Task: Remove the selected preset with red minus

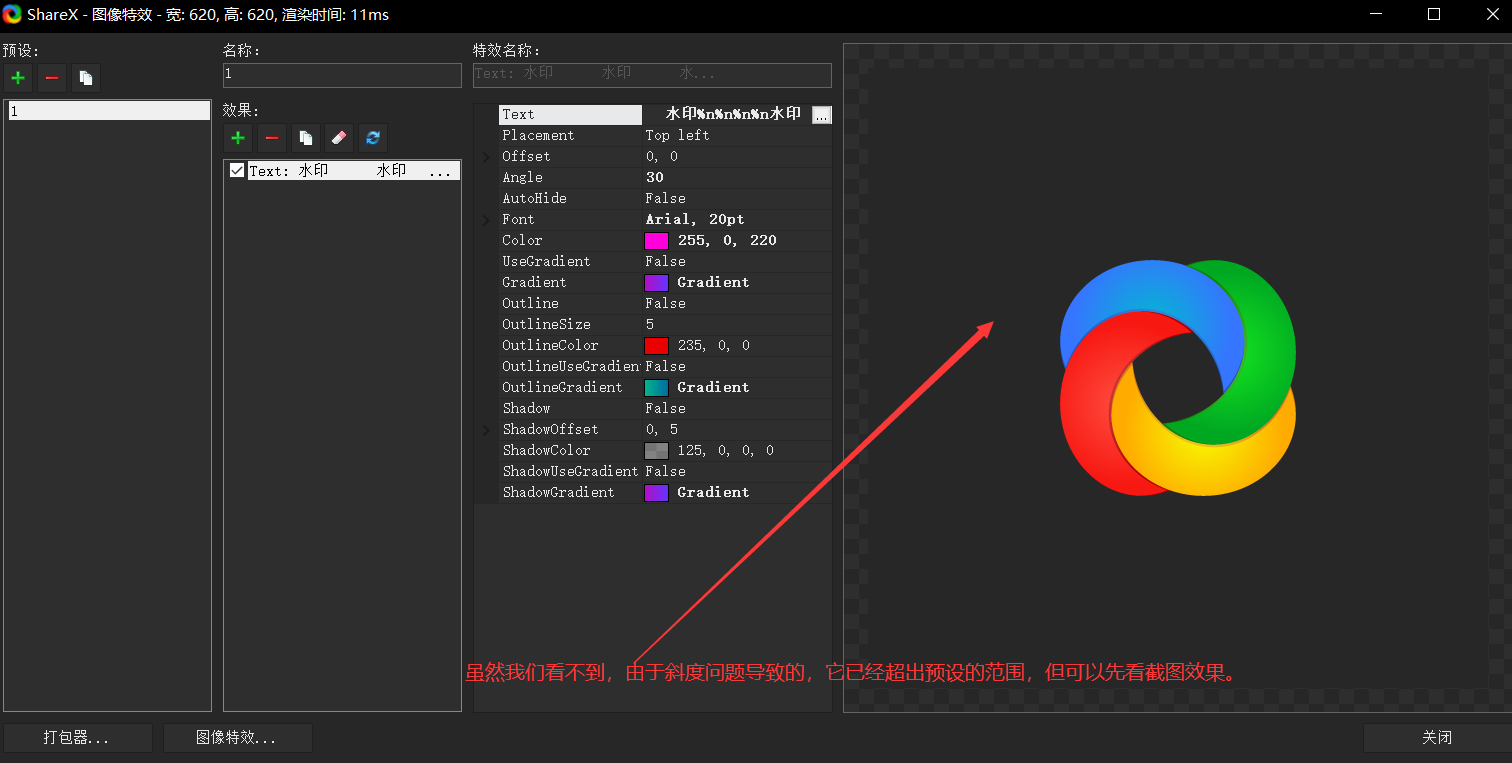Action: 51,78
